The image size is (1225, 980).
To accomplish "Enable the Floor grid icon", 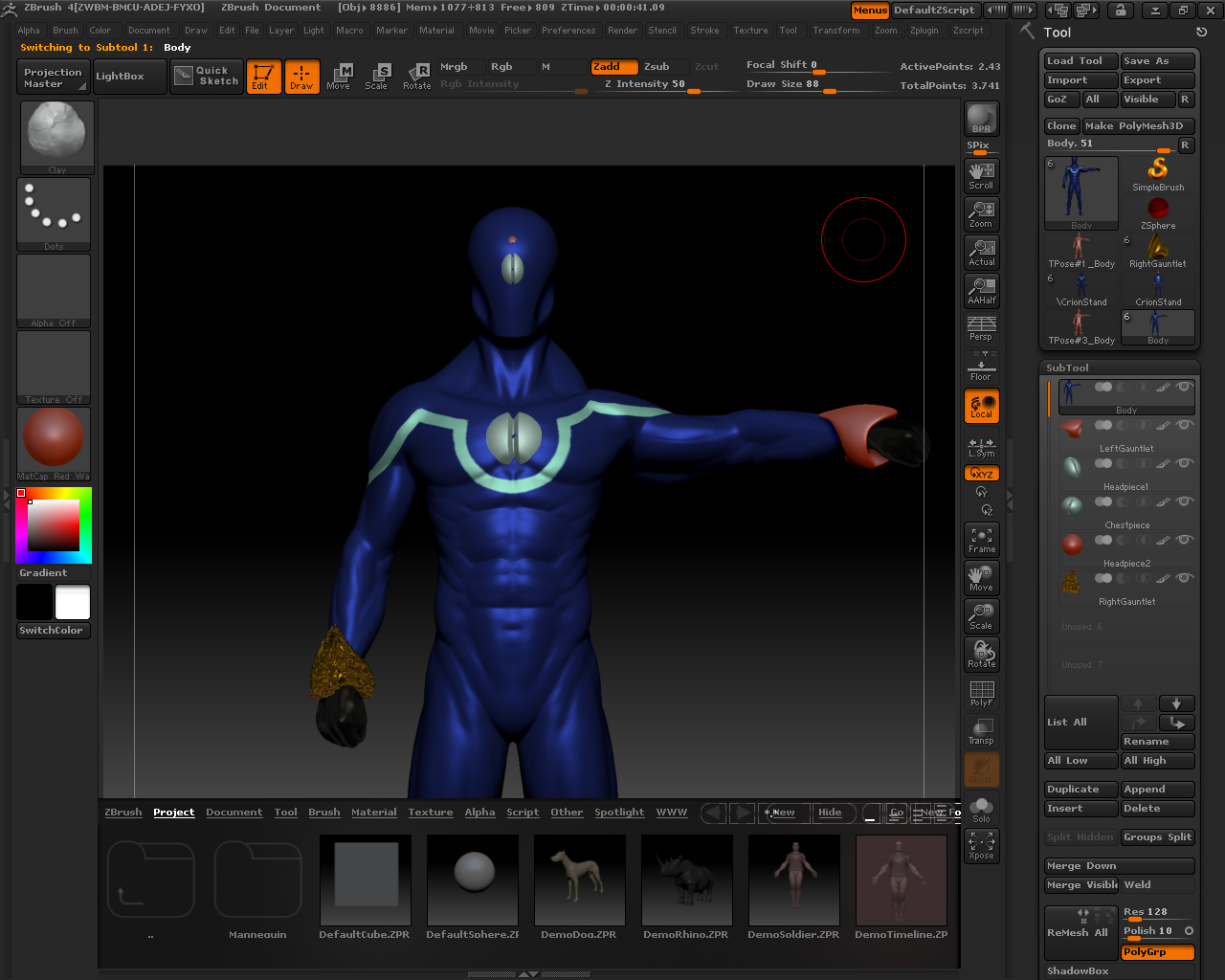I will (981, 367).
